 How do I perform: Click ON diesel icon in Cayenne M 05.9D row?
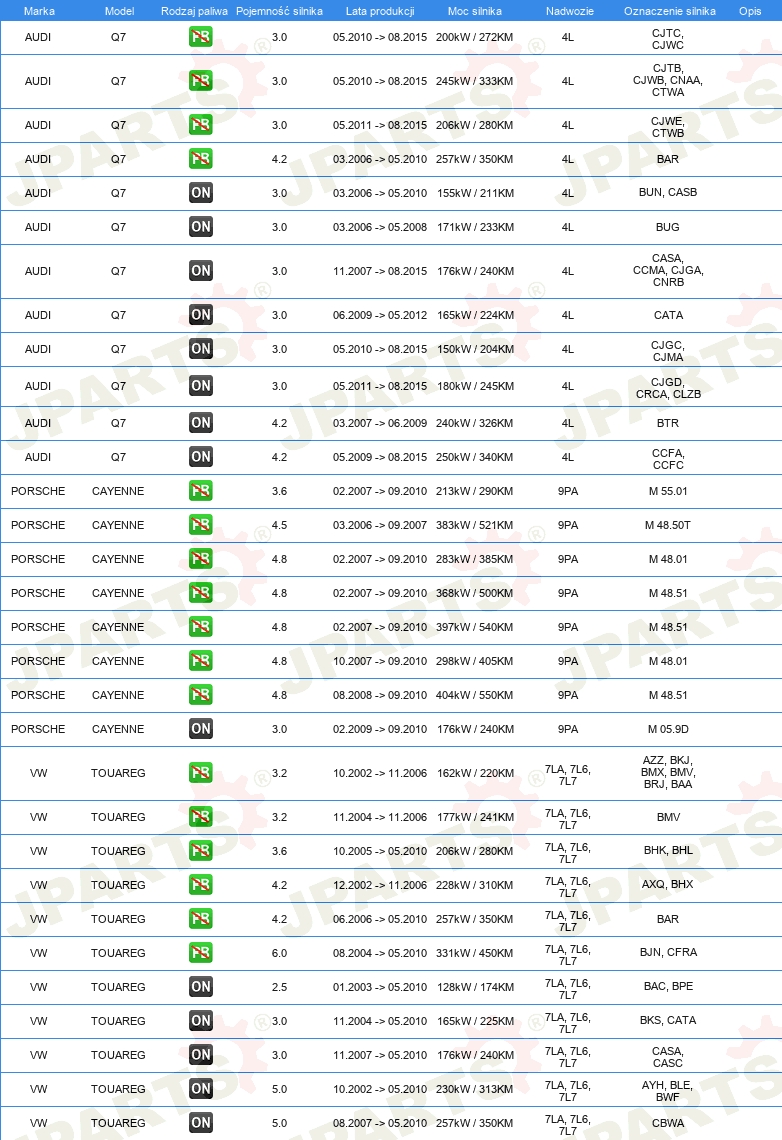coord(201,729)
